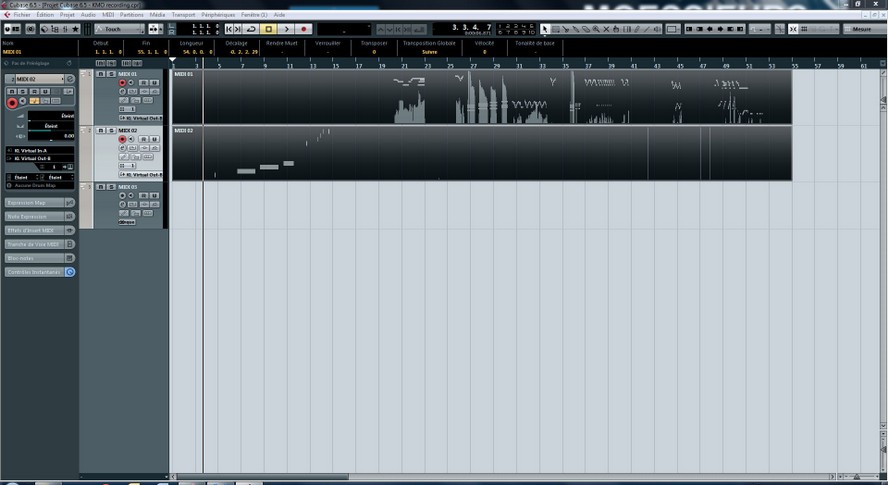Toggle record enable on MIDI 01 track
This screenshot has height=485, width=888.
[123, 83]
